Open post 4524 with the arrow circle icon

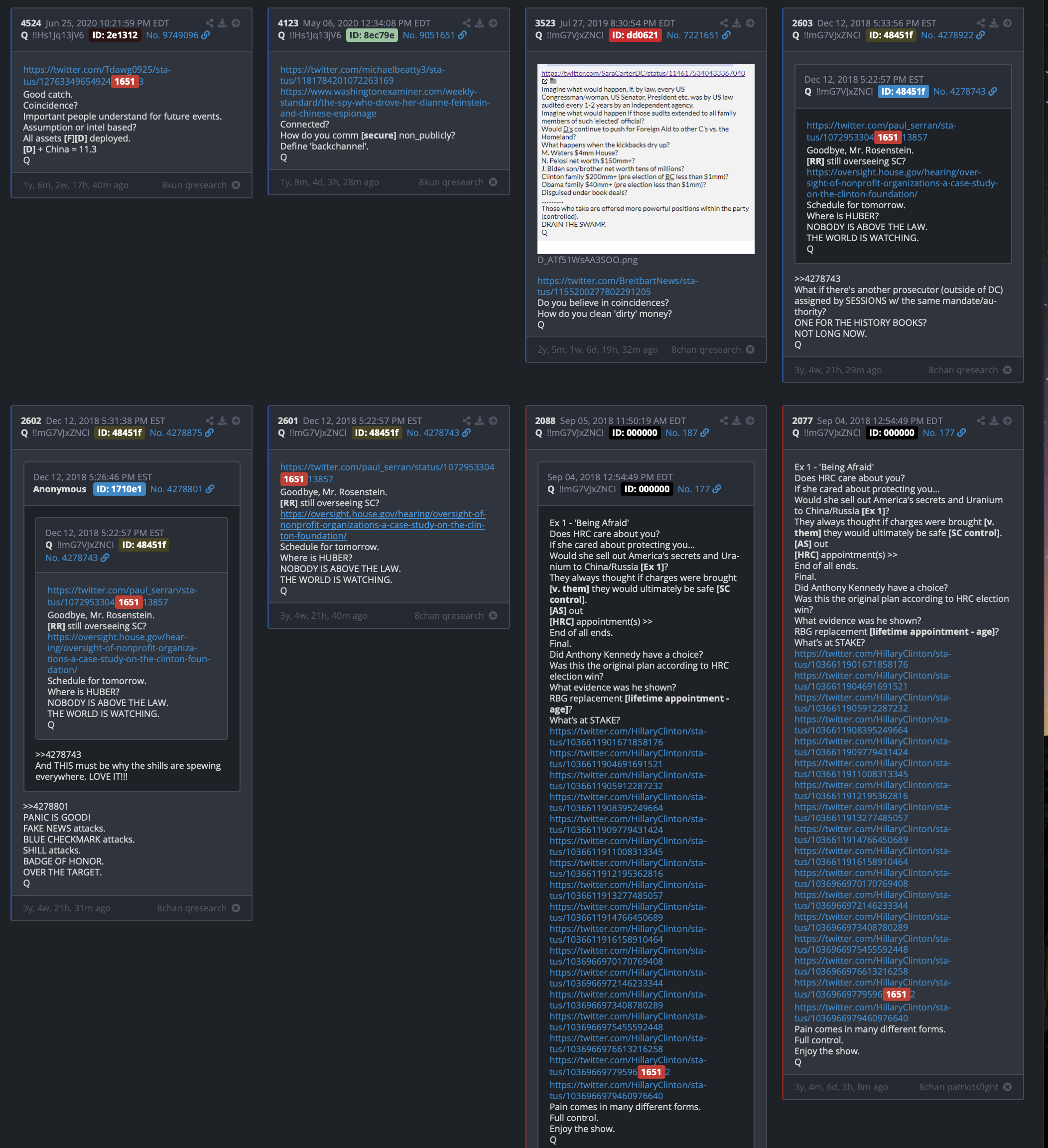point(236,23)
